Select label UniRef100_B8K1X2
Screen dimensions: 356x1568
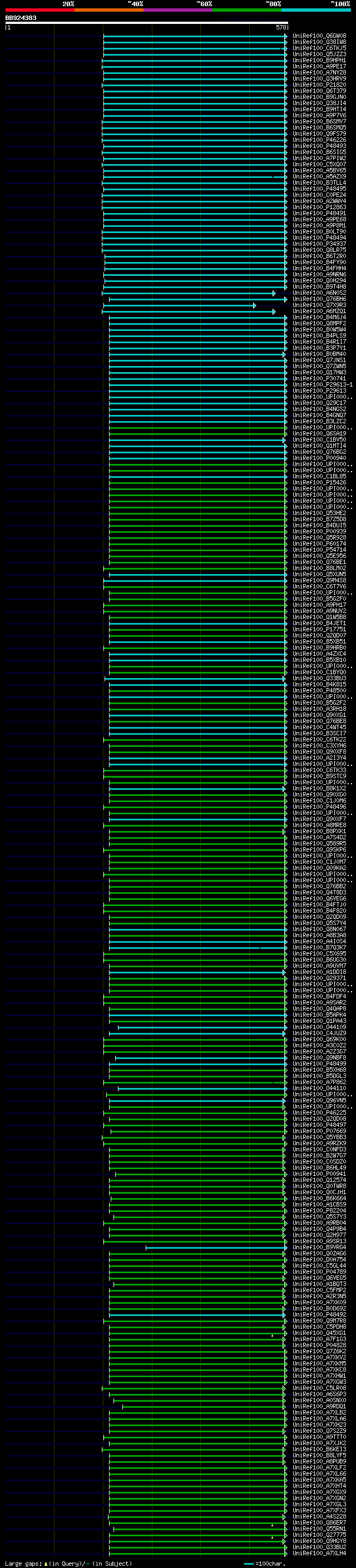coord(319,789)
